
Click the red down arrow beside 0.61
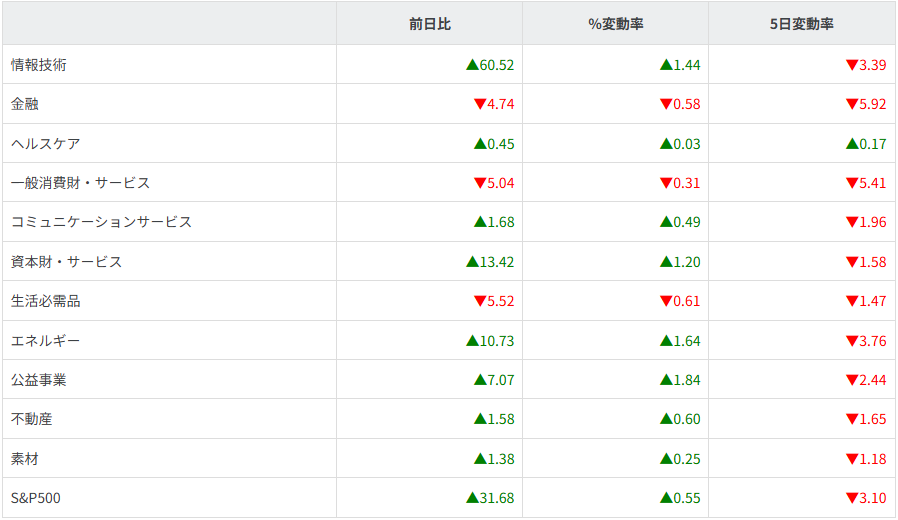(666, 301)
